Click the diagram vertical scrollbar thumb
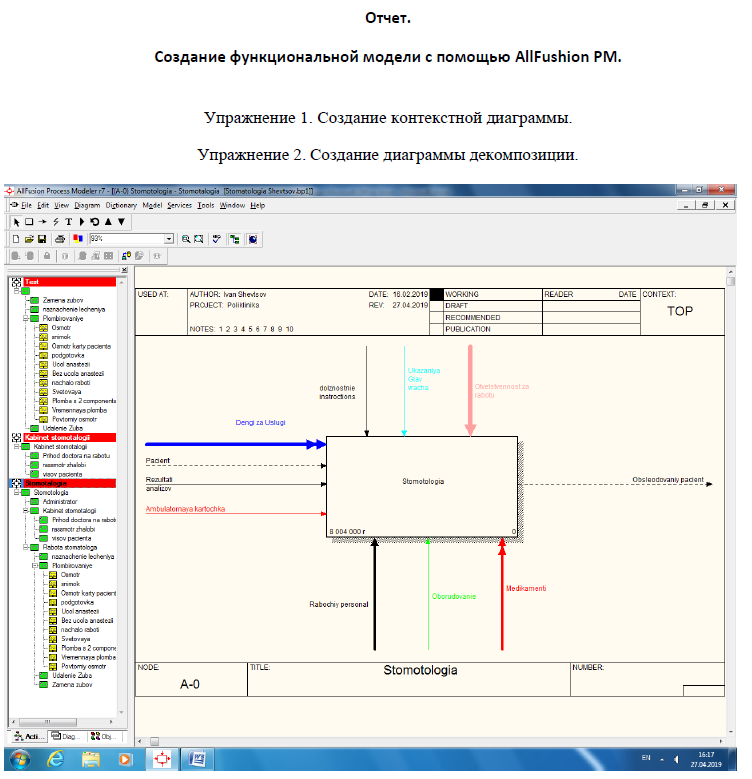This screenshot has width=752, height=779. [x=730, y=282]
